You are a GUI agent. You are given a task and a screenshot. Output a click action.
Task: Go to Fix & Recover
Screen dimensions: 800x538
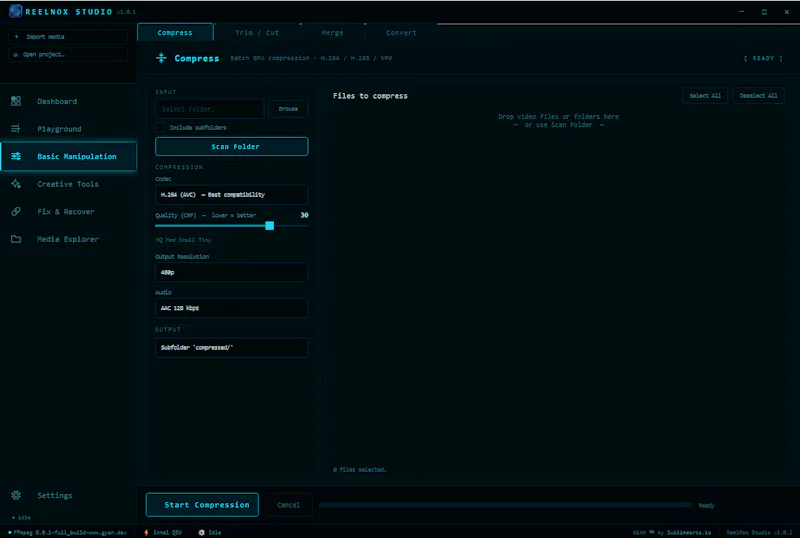(x=68, y=211)
